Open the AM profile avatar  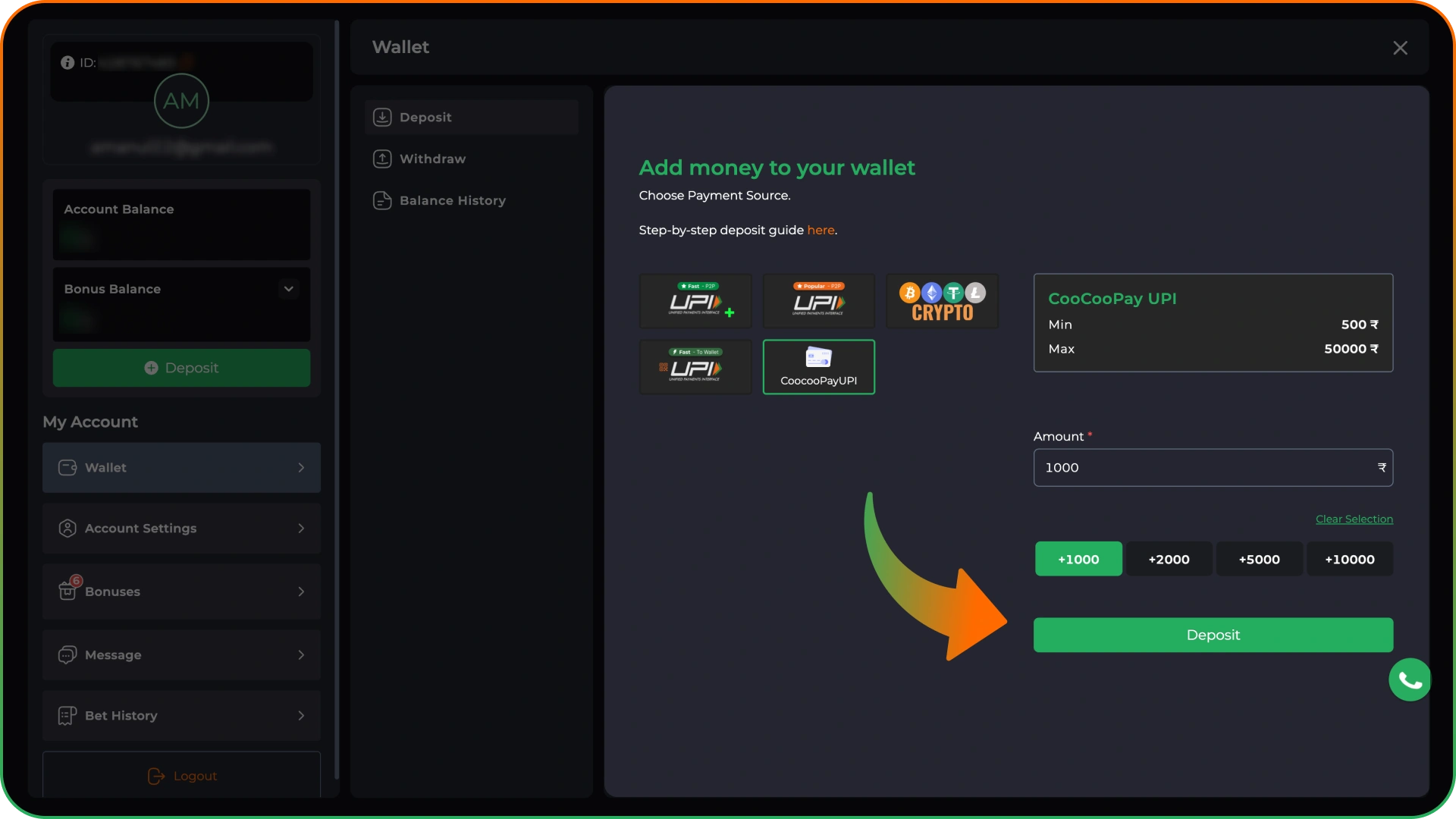[x=181, y=101]
